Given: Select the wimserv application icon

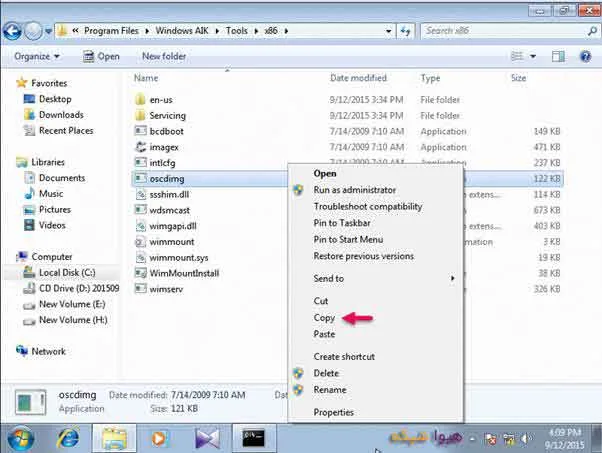Looking at the screenshot, I should (141, 288).
